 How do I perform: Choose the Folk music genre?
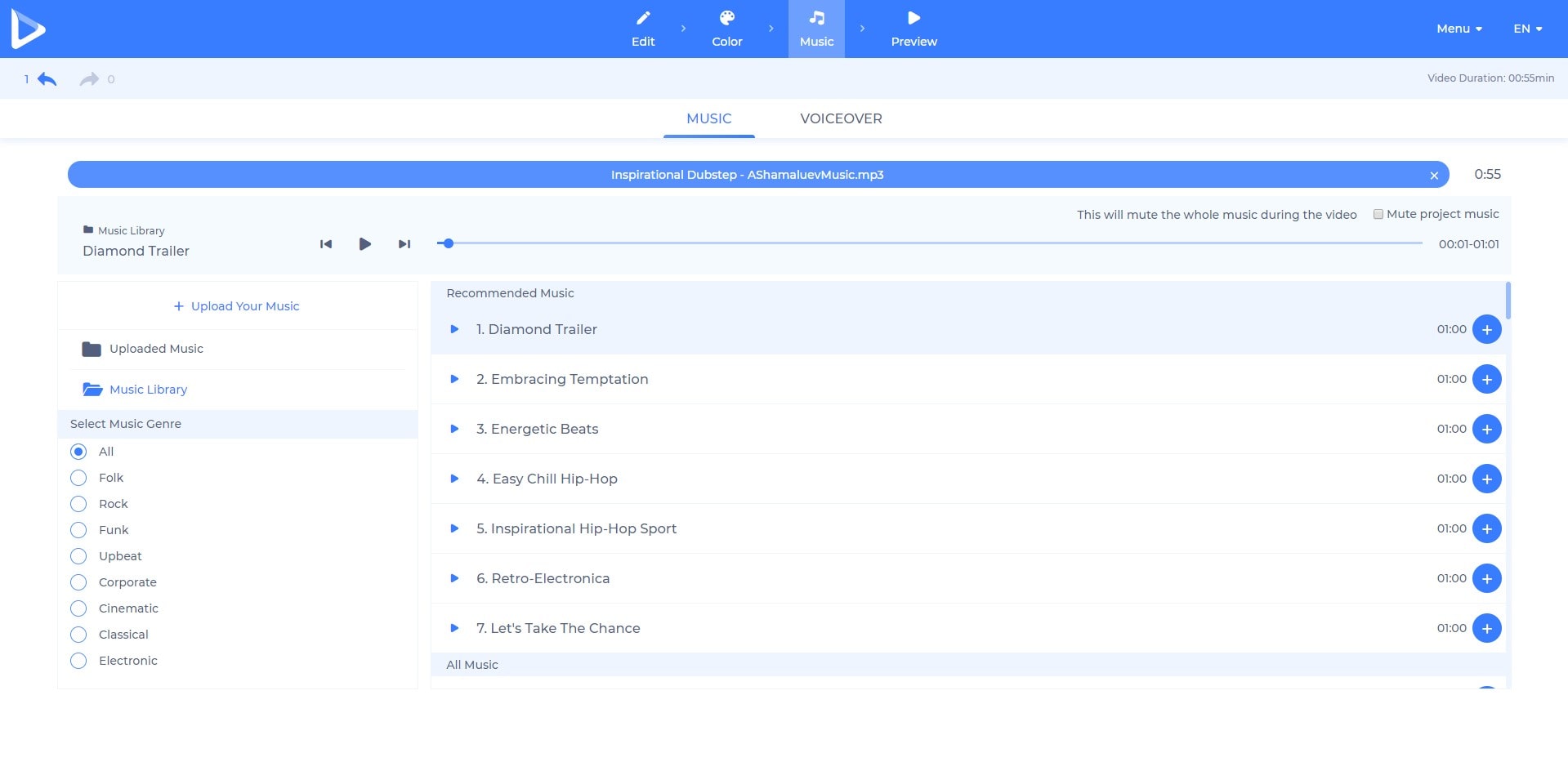click(78, 478)
